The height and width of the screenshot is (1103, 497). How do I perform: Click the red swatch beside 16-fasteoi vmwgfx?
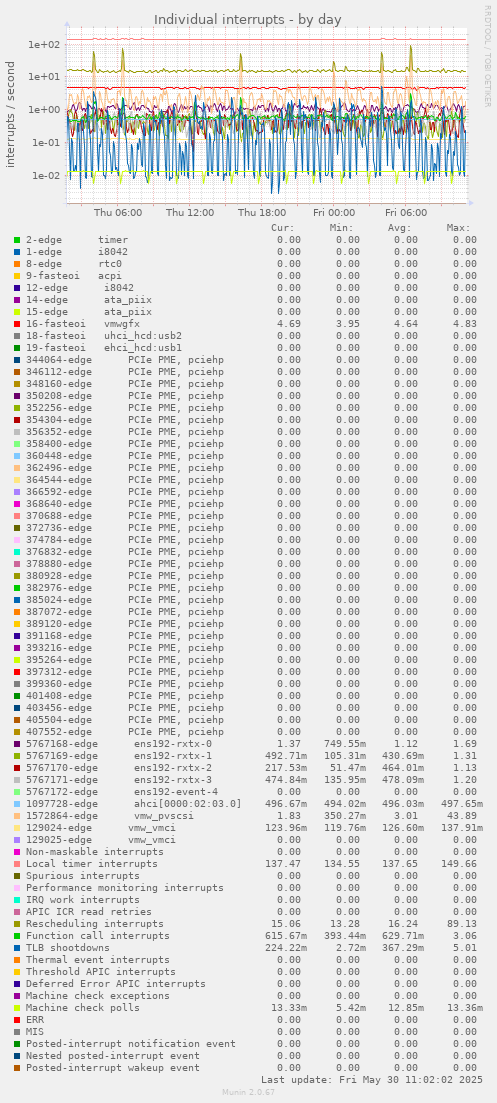[x=17, y=324]
